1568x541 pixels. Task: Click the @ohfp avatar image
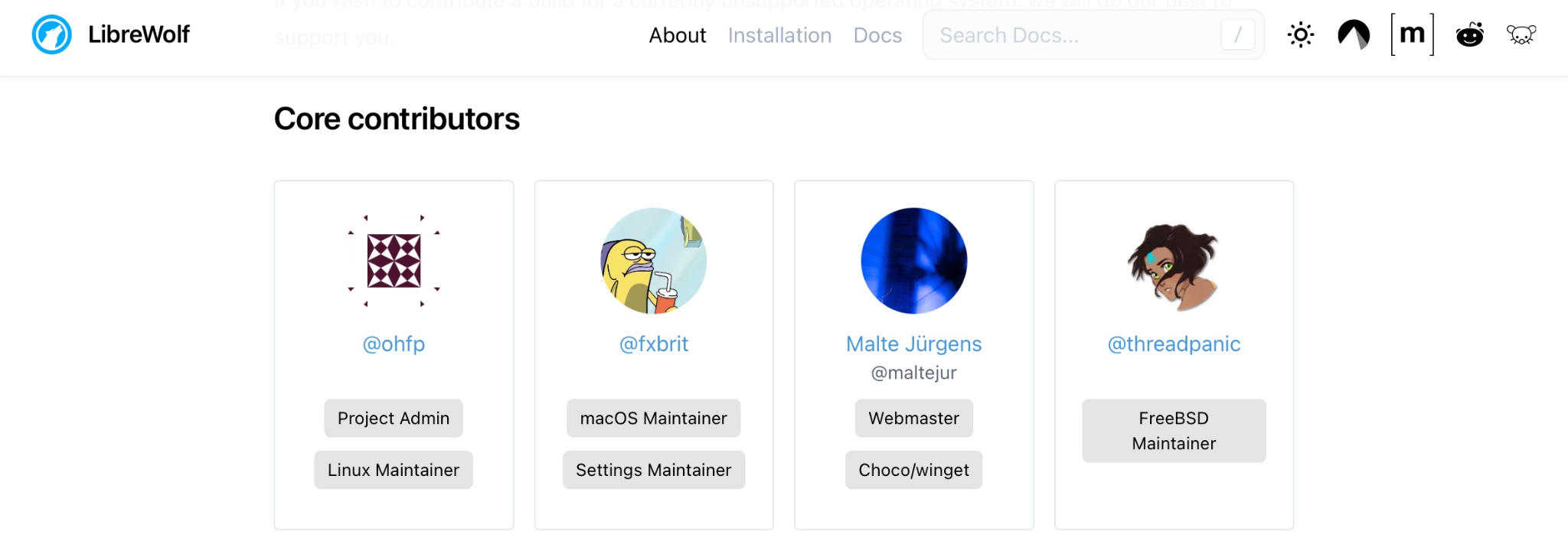[394, 261]
